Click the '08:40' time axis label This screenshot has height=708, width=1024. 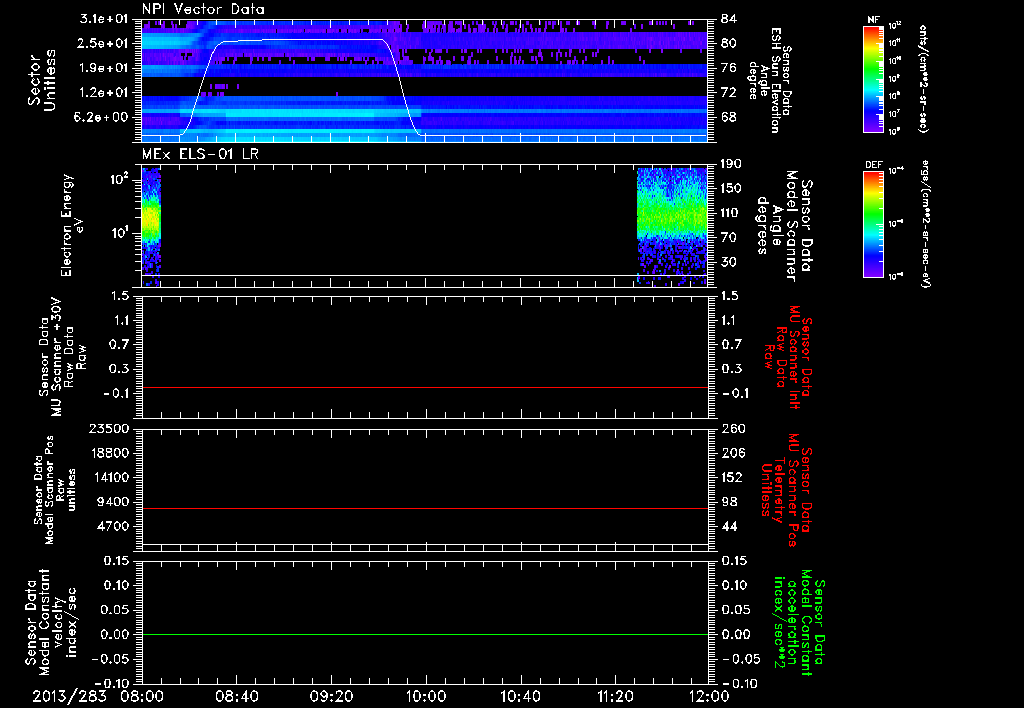[237, 696]
